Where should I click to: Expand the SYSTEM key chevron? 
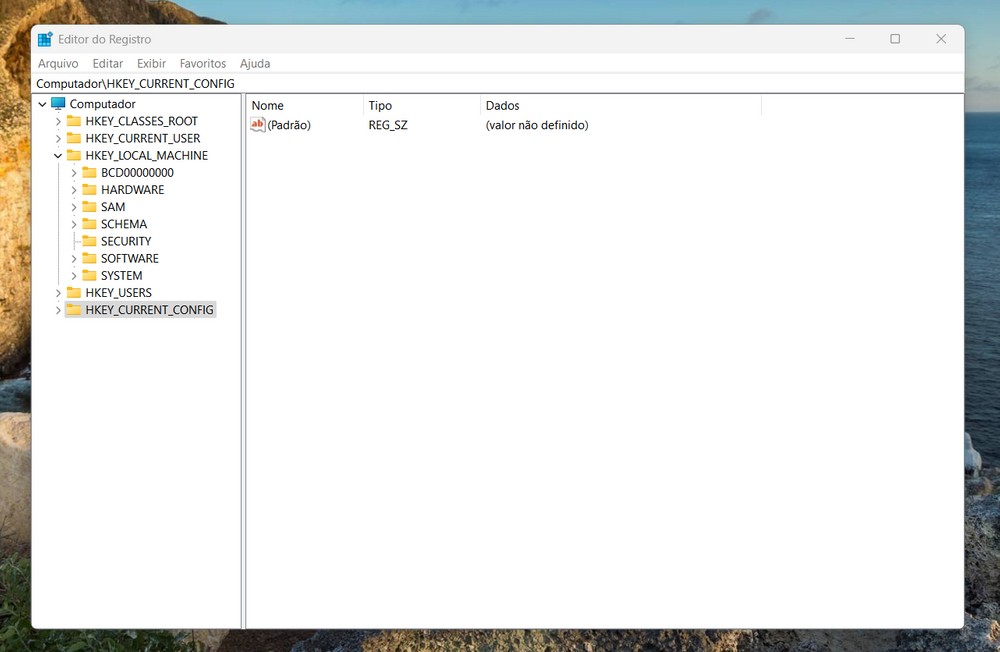pos(74,276)
